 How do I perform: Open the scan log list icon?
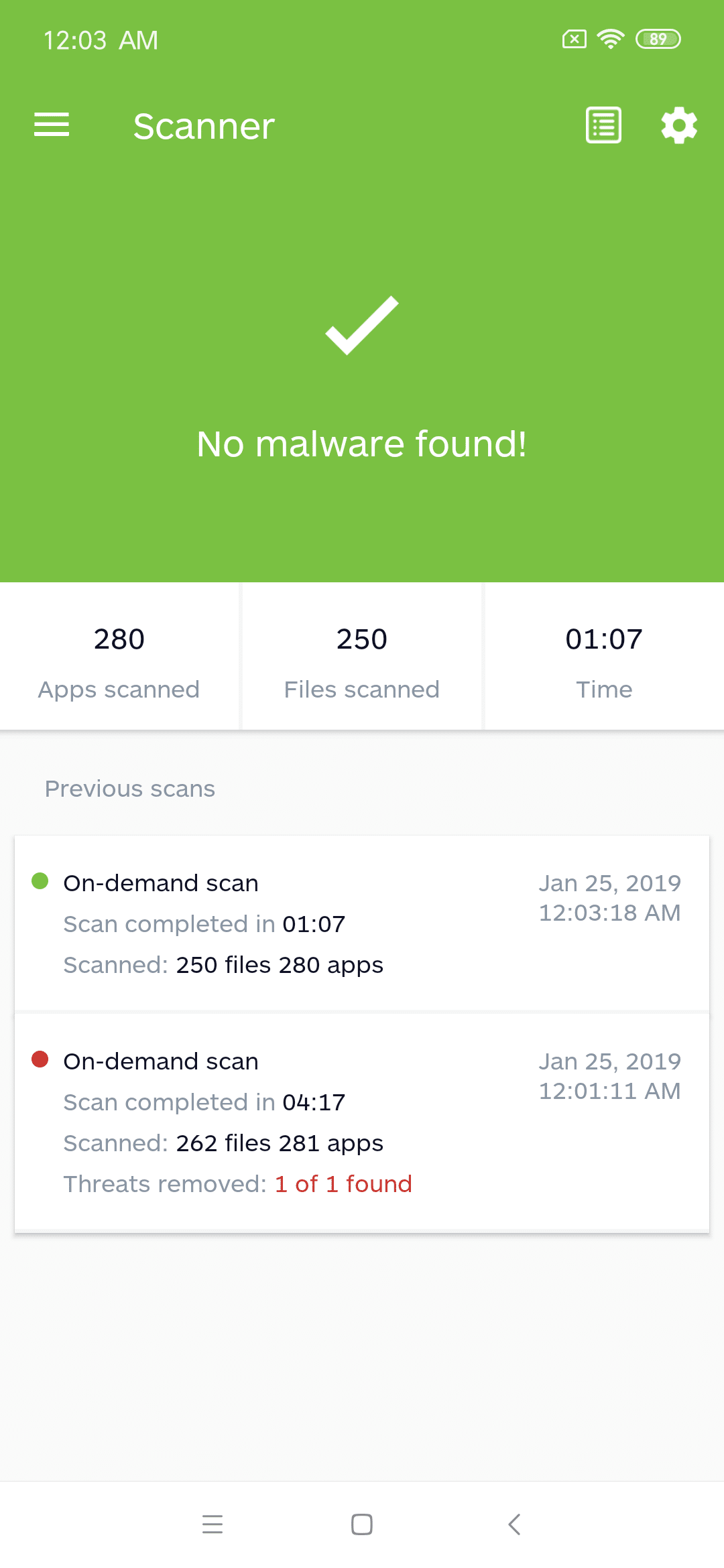(603, 125)
